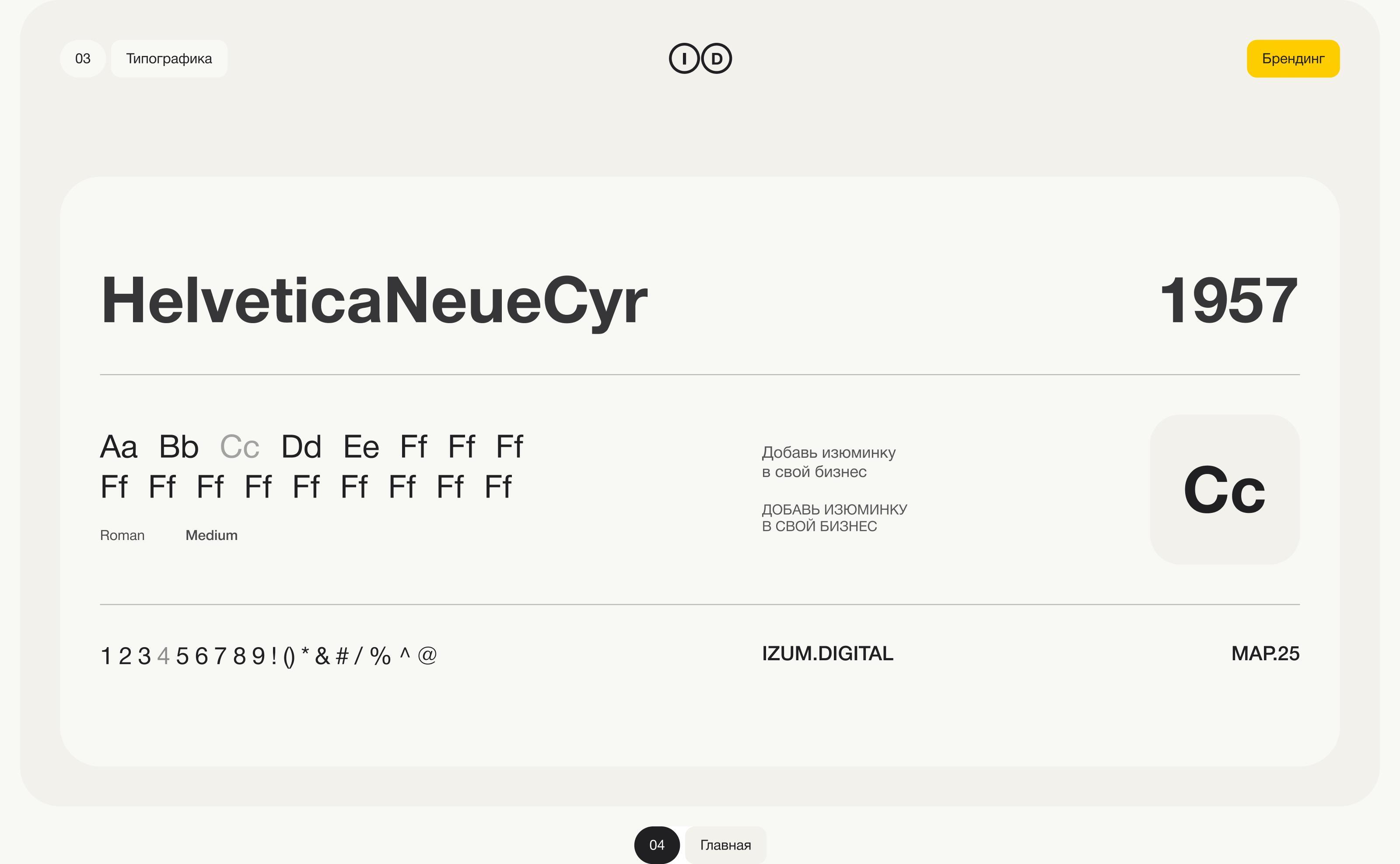Click the 03 section number badge
The height and width of the screenshot is (864, 1400).
[x=82, y=58]
